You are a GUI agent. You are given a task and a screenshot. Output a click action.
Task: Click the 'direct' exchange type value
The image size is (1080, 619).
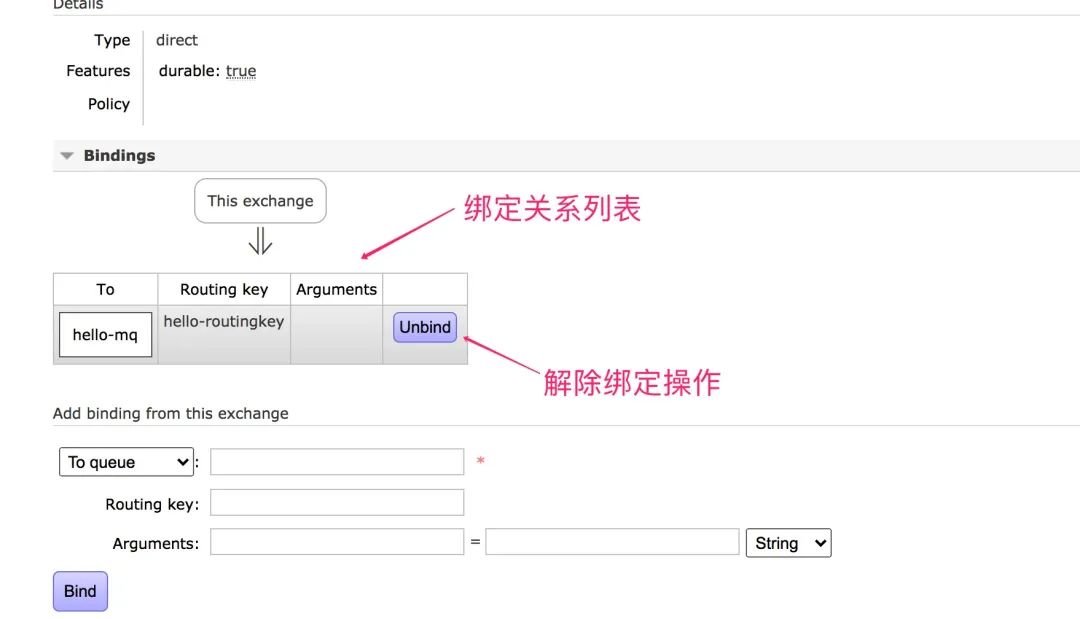click(x=177, y=40)
